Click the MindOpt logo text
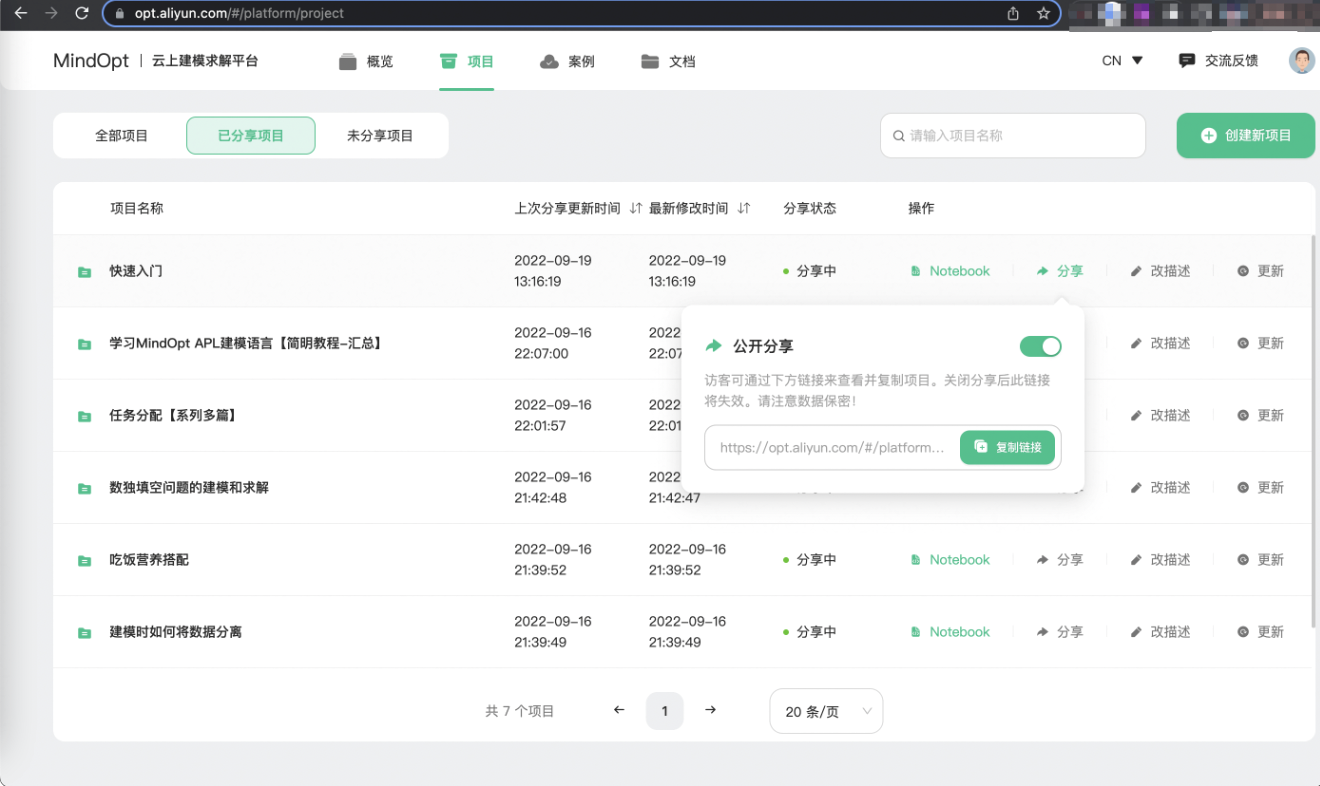The image size is (1320, 786). [91, 60]
